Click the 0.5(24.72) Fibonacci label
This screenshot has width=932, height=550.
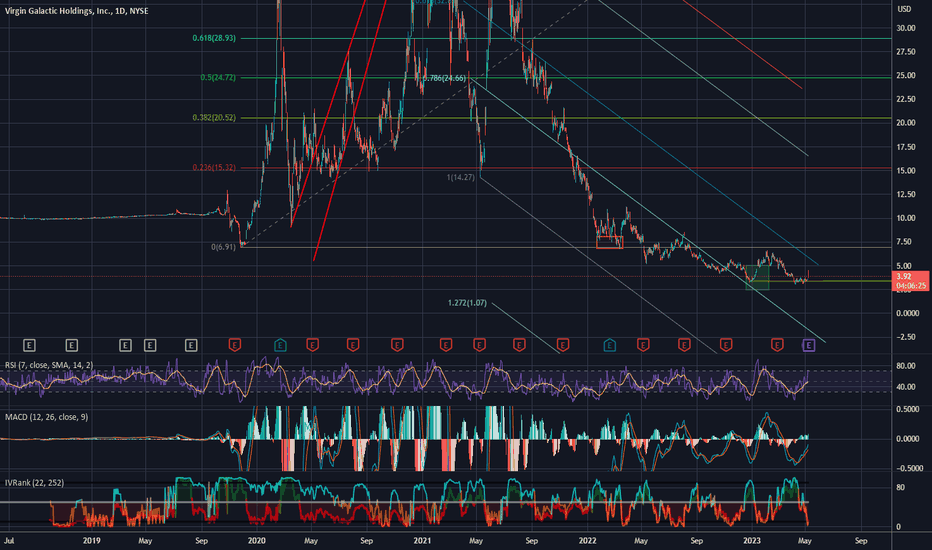(218, 78)
